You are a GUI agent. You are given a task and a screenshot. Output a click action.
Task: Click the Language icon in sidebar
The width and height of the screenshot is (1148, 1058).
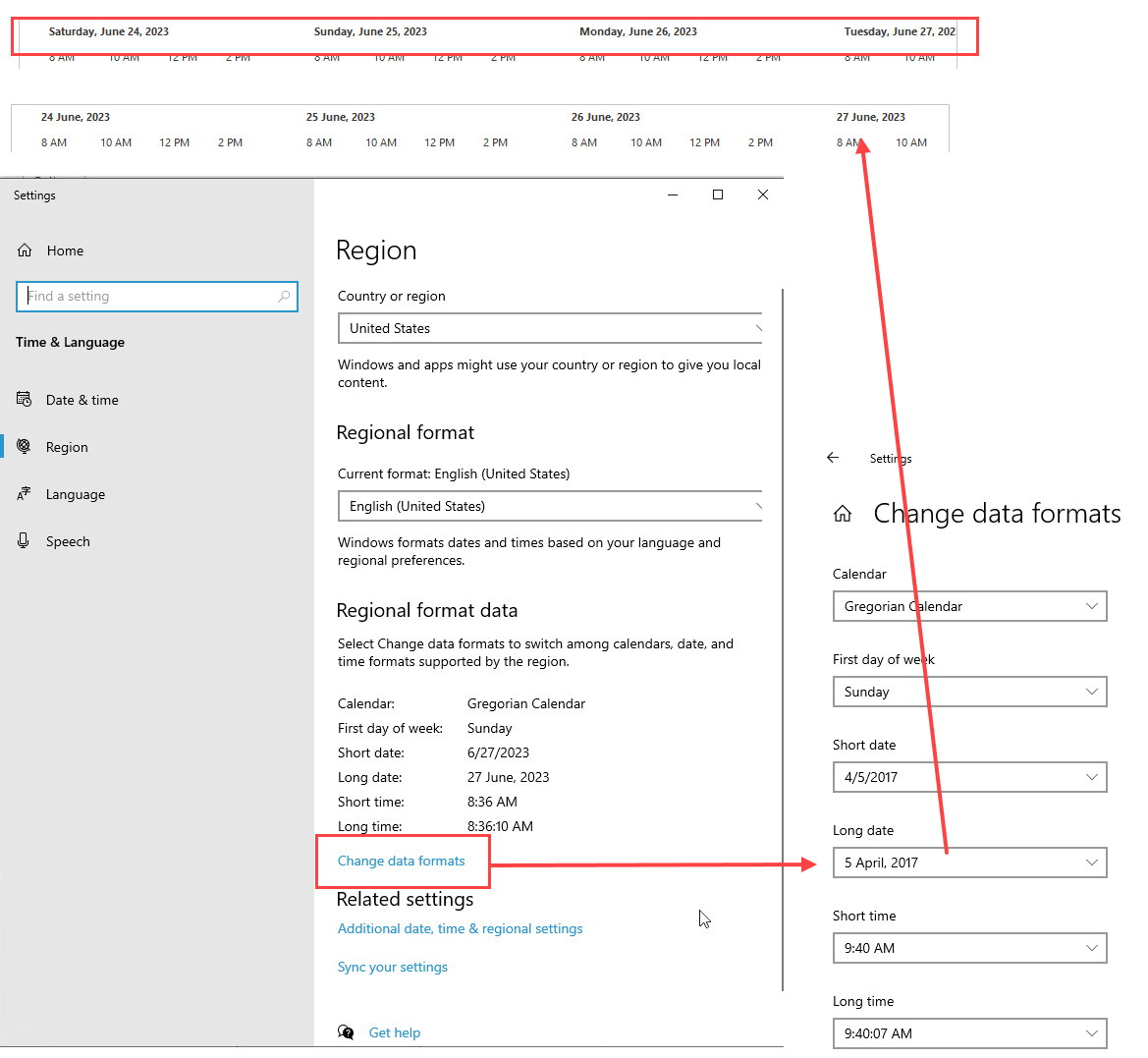point(24,493)
